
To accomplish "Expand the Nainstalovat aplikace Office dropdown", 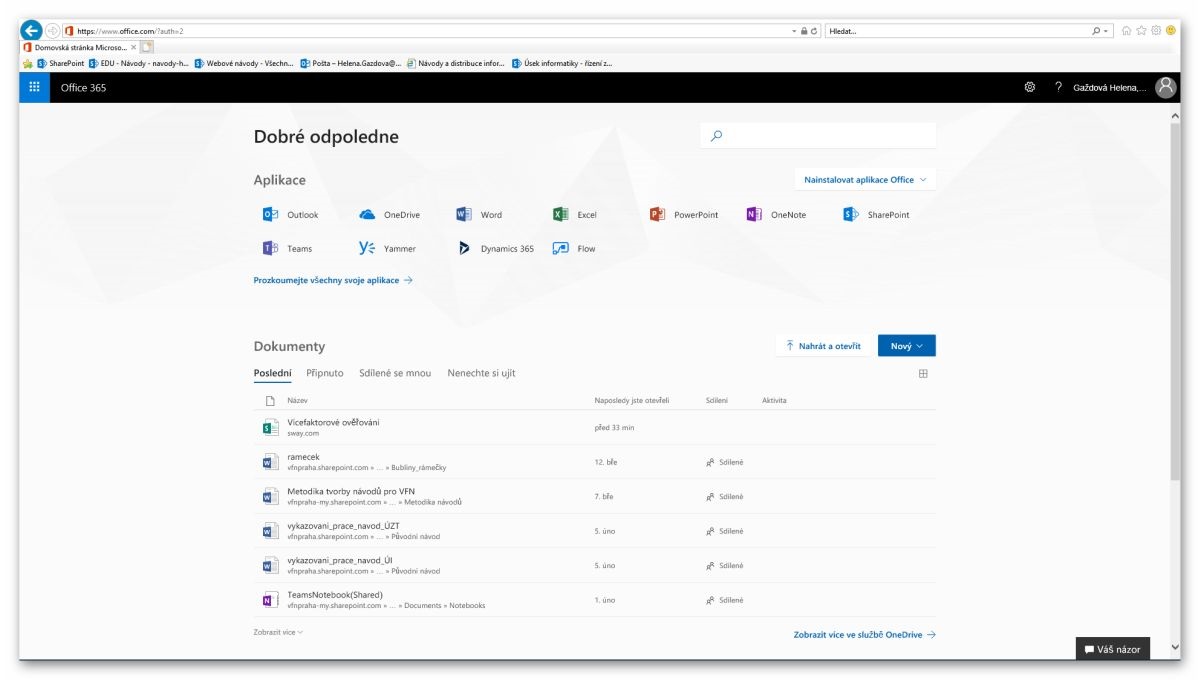I will (865, 180).
